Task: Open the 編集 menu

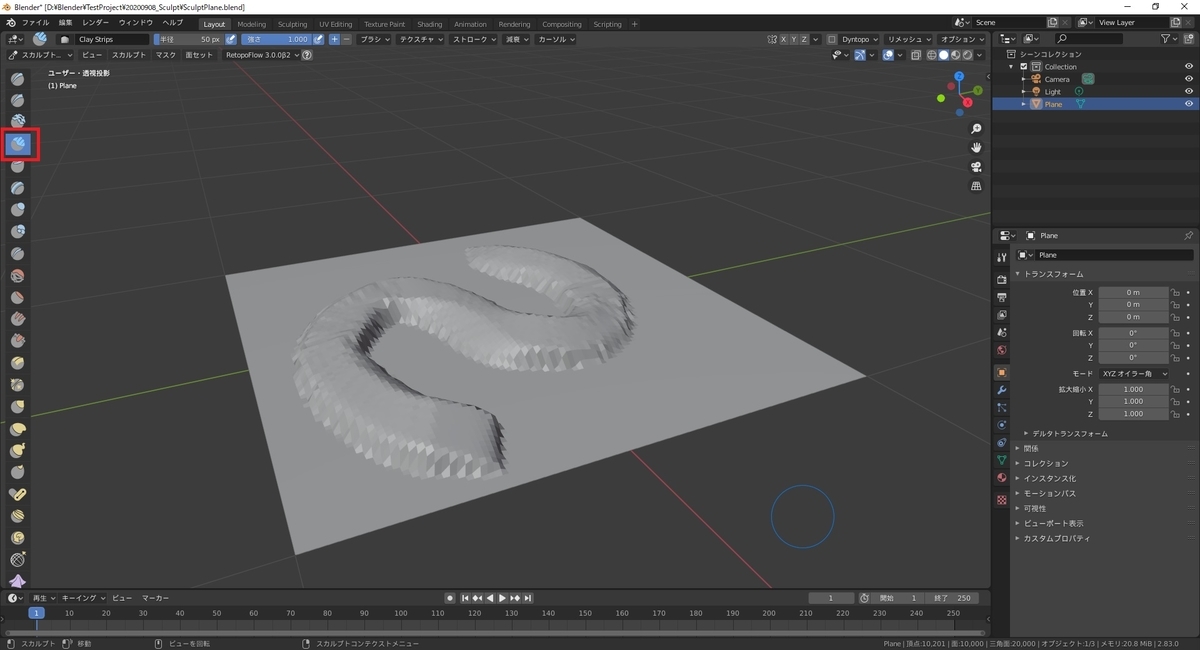Action: [x=65, y=22]
